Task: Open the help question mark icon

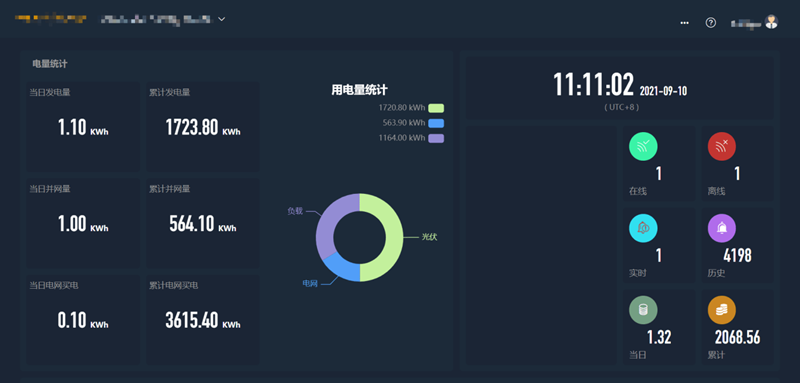Action: [x=711, y=22]
